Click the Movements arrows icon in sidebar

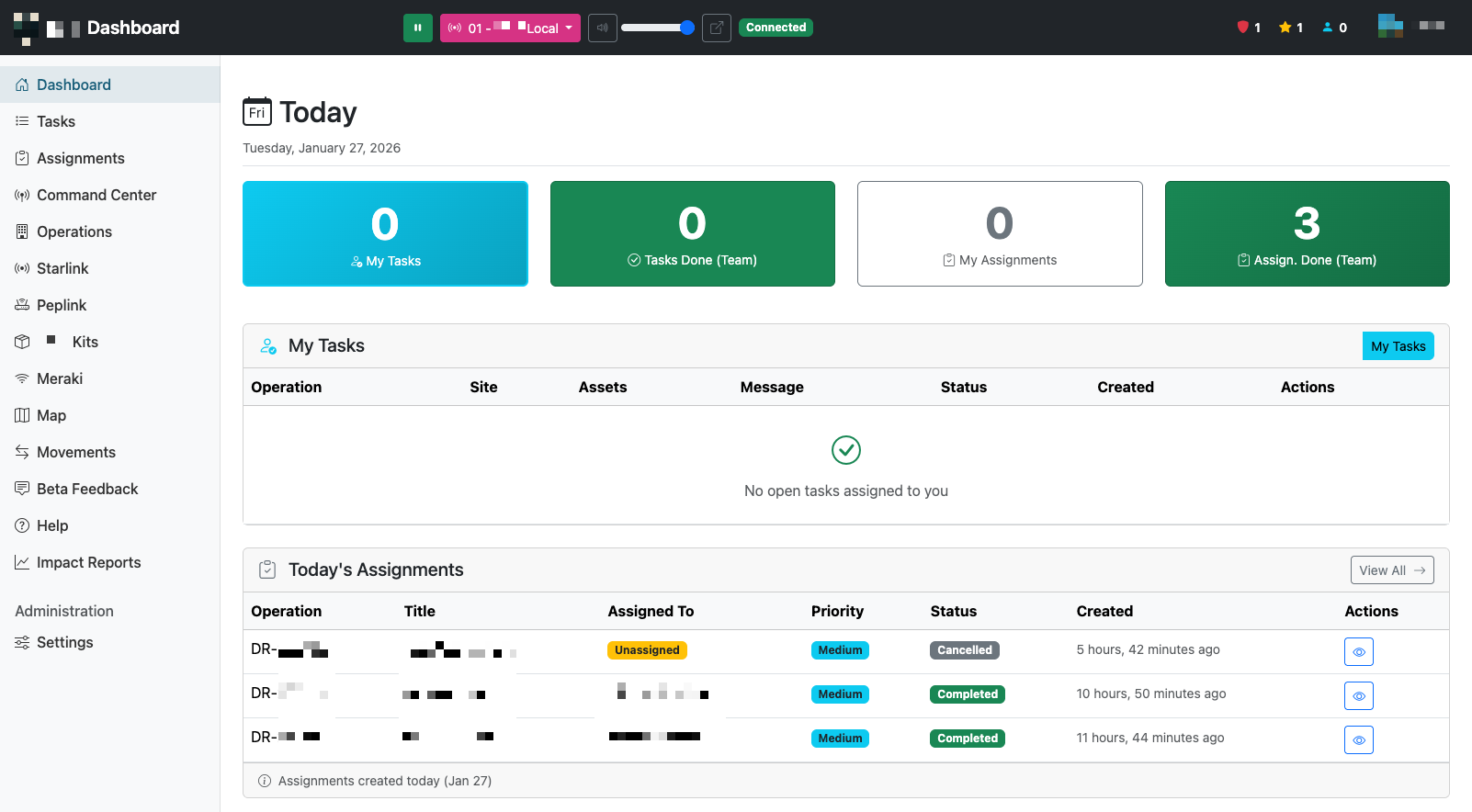pyautogui.click(x=22, y=452)
